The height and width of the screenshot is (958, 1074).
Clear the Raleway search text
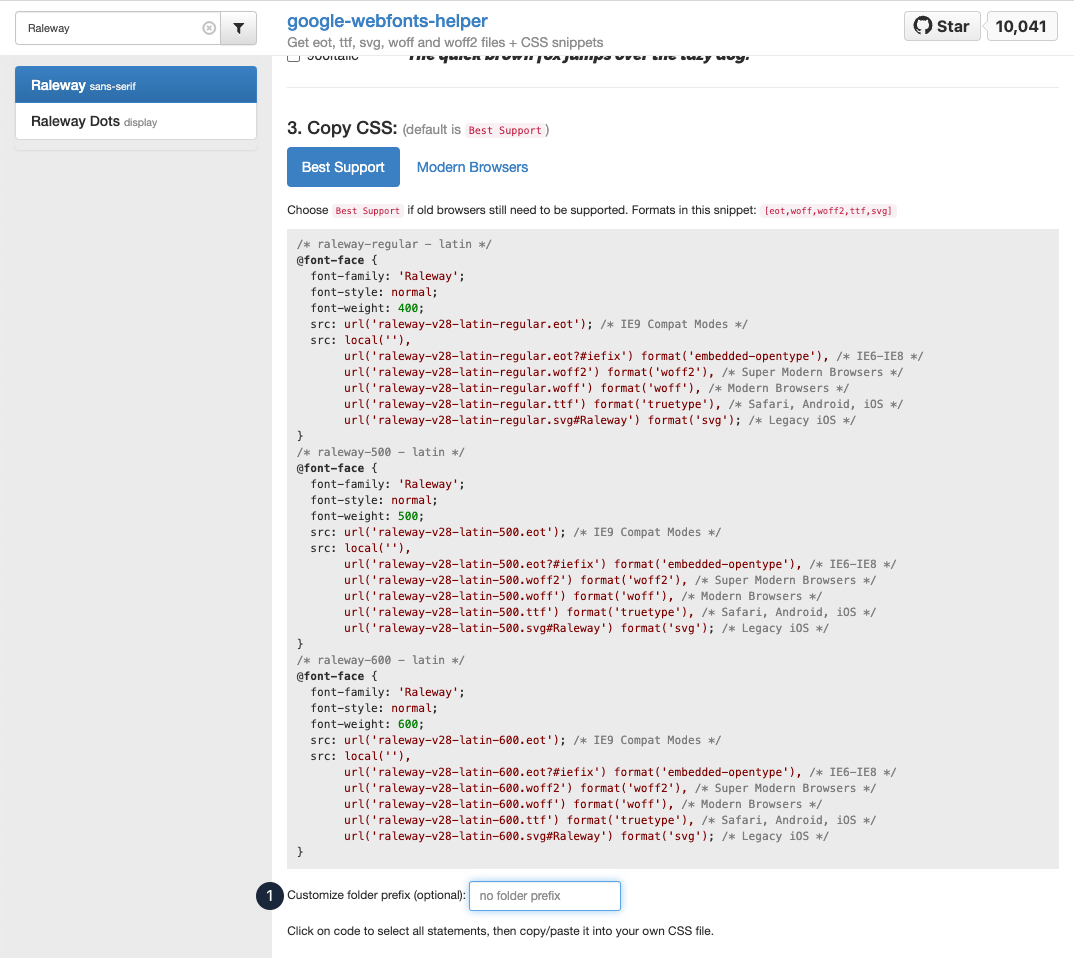click(x=209, y=28)
